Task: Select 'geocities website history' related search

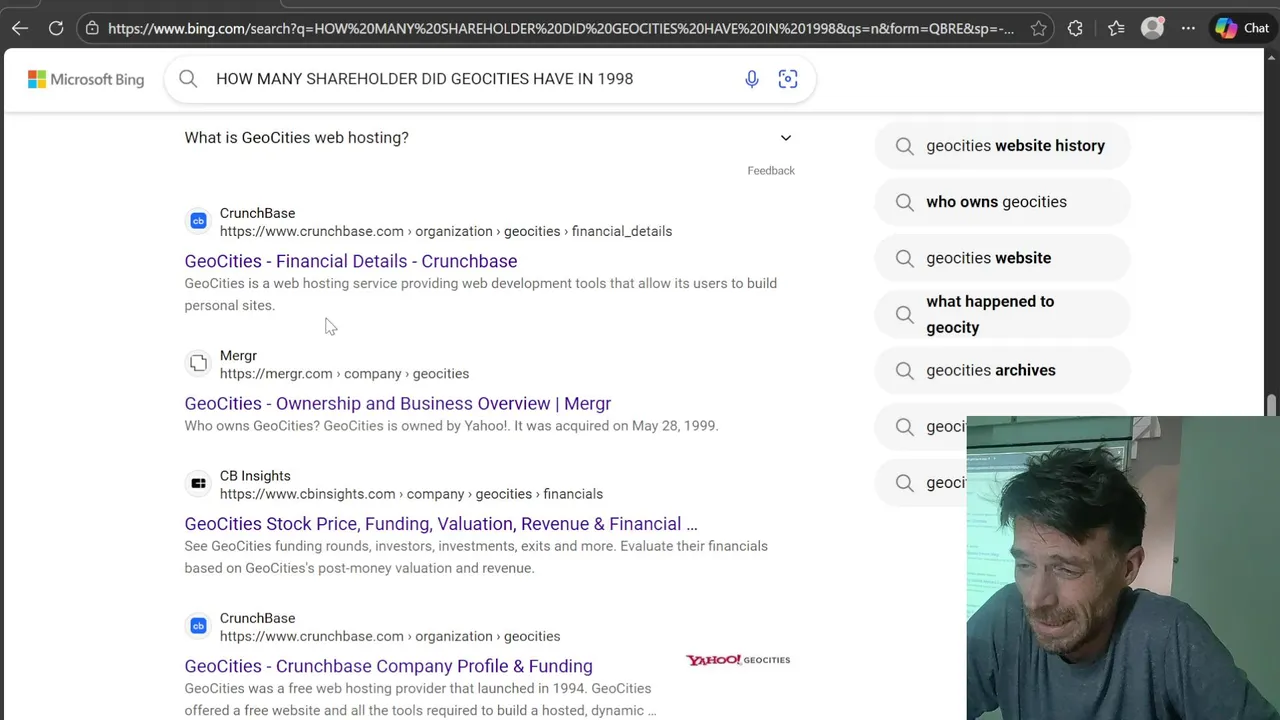Action: point(1015,146)
